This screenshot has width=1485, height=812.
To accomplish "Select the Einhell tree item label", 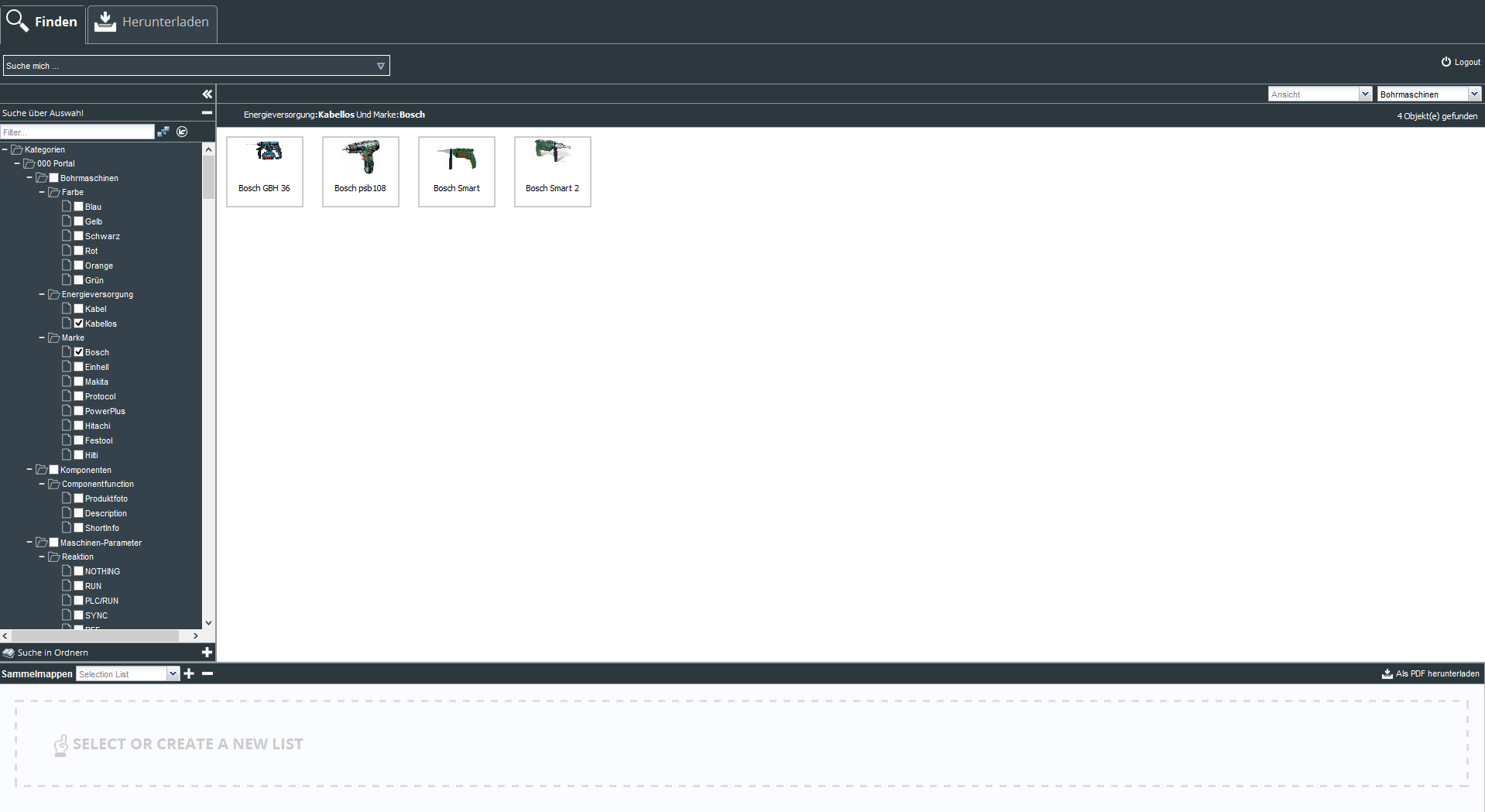I will click(x=97, y=367).
